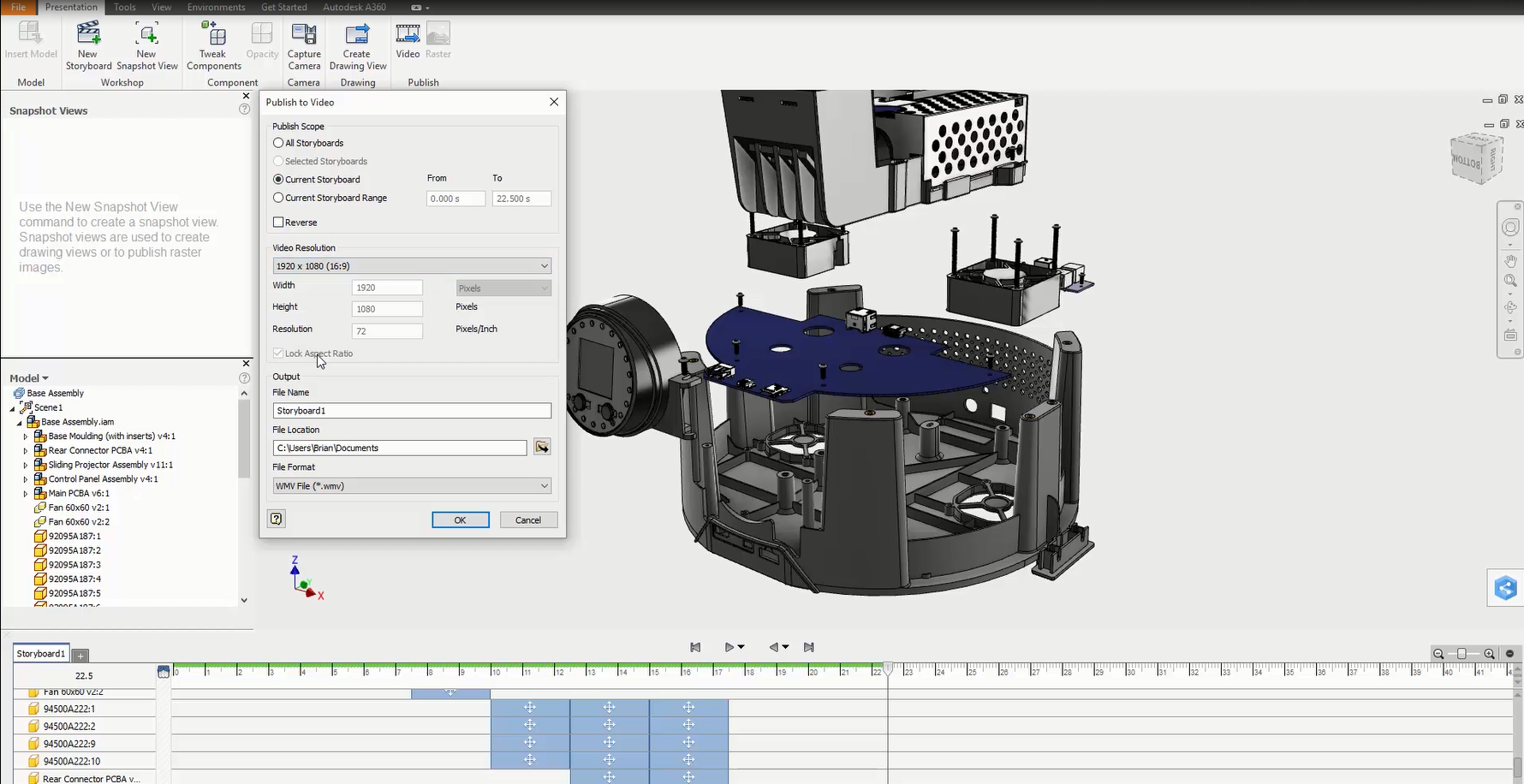This screenshot has height=784, width=1524.
Task: Expand Base Moulding (with inserts) node
Action: click(x=26, y=437)
